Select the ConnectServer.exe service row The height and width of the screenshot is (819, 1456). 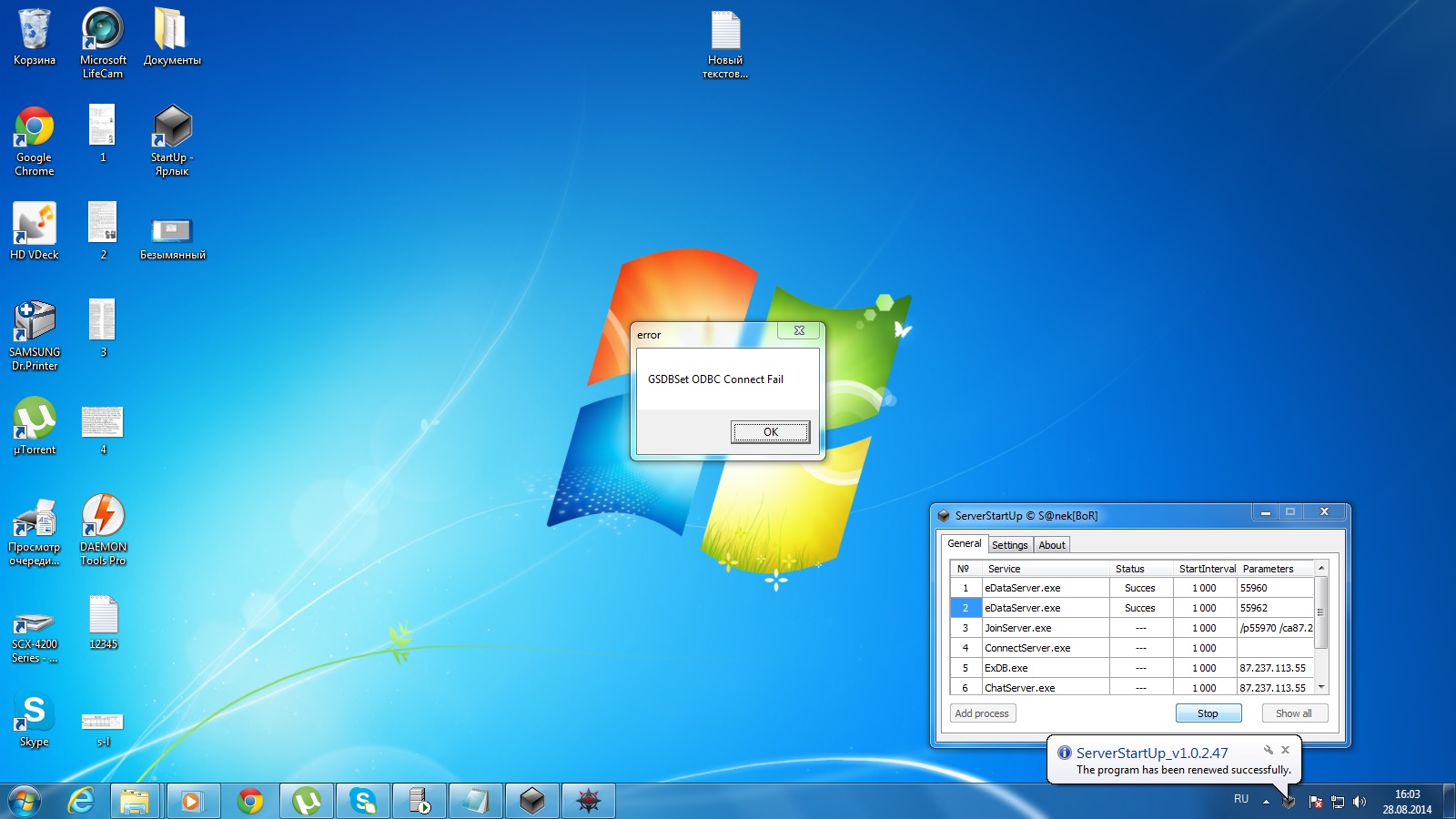(x=1131, y=648)
